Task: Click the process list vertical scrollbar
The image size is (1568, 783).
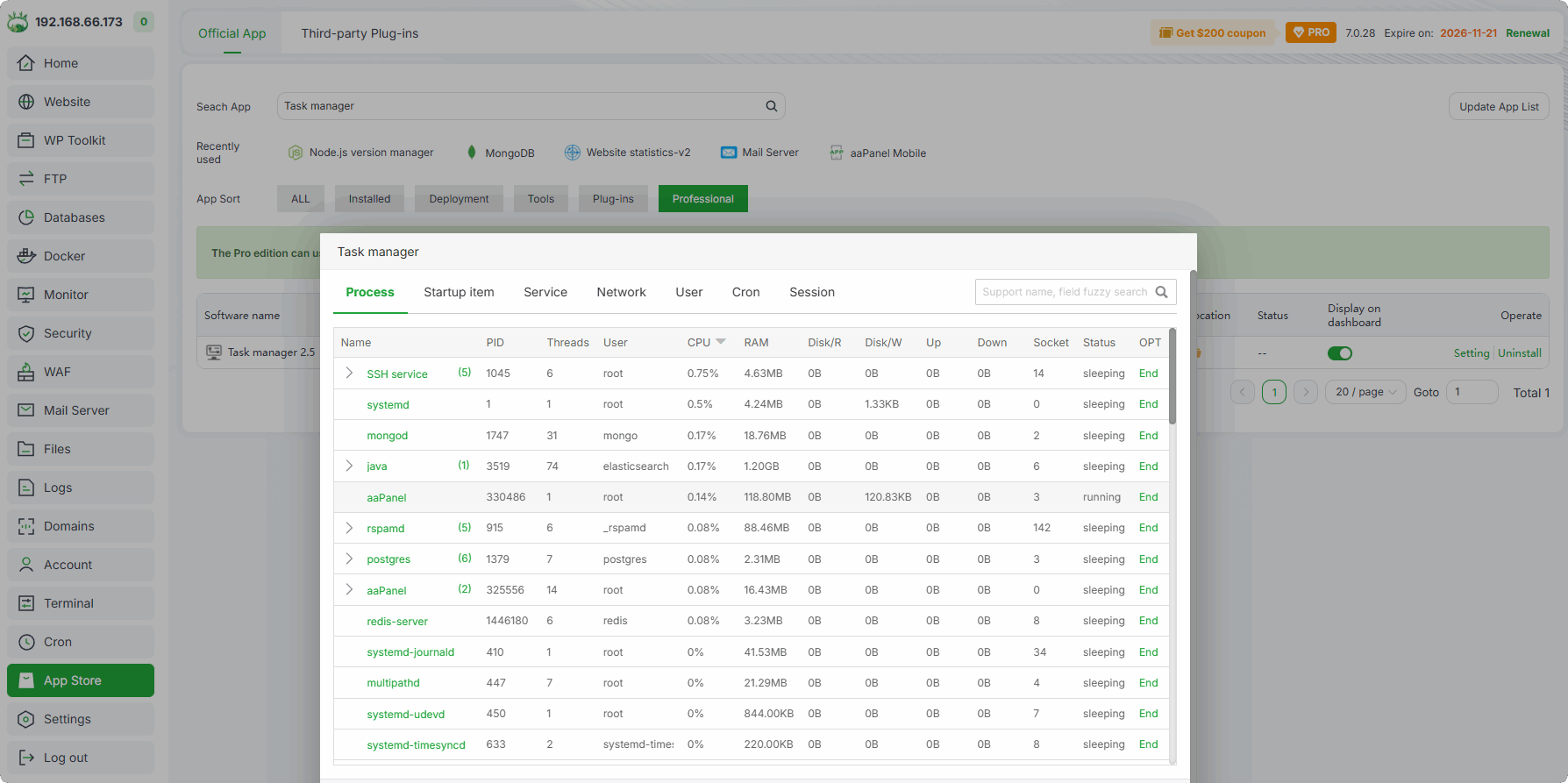Action: point(1172,377)
